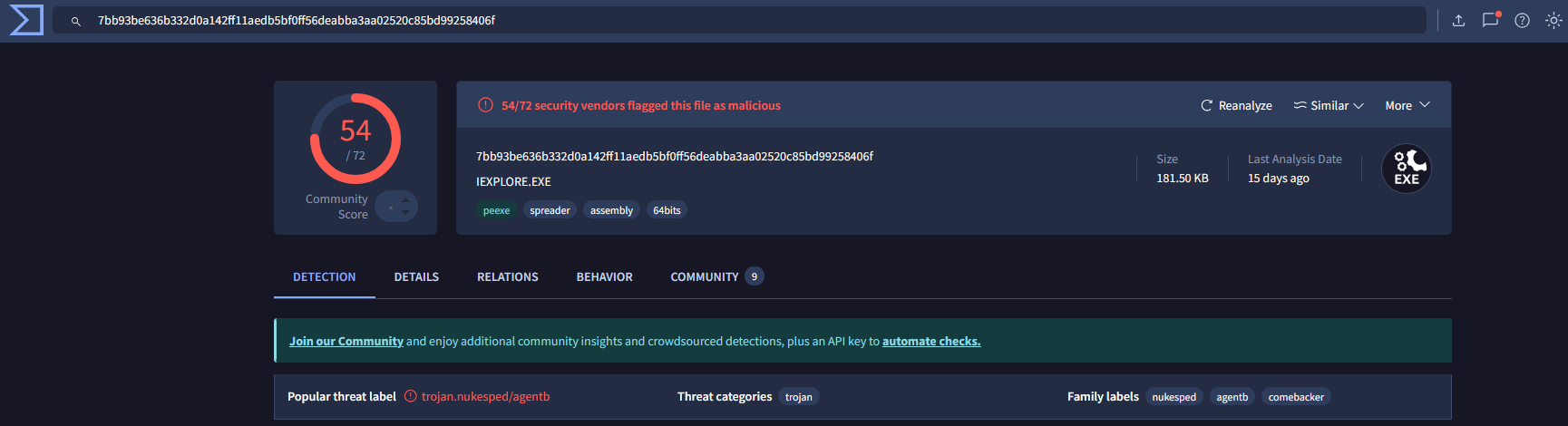
Task: Switch to the Details tab
Action: click(x=416, y=277)
